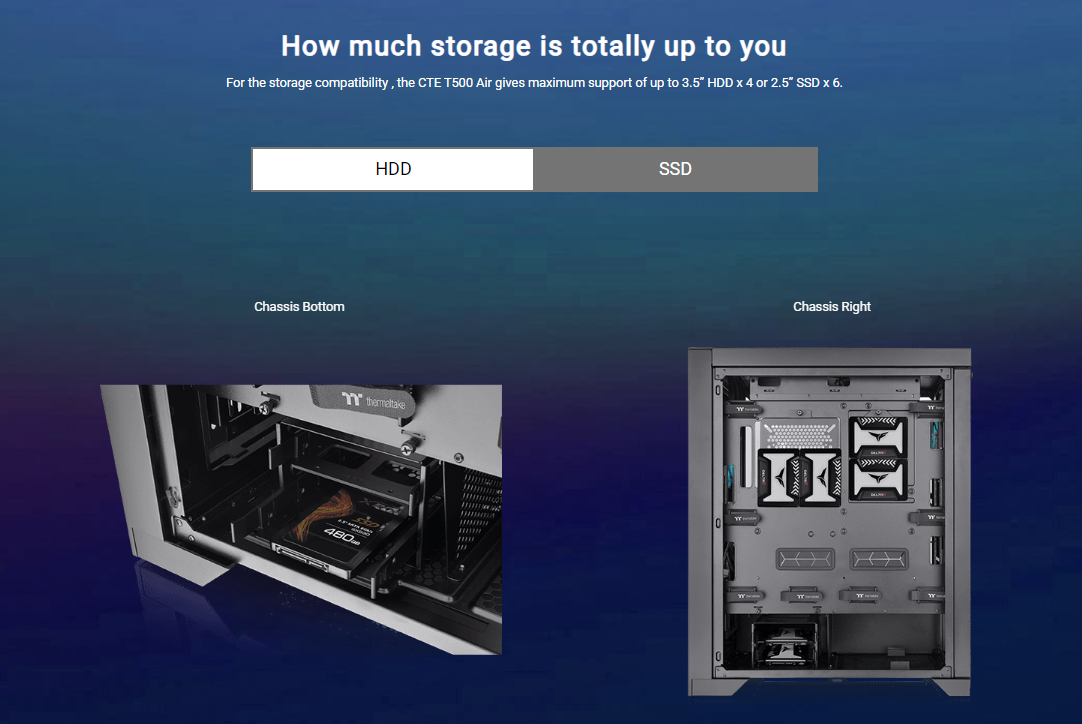Click the left vertical Delta SSD

point(778,476)
